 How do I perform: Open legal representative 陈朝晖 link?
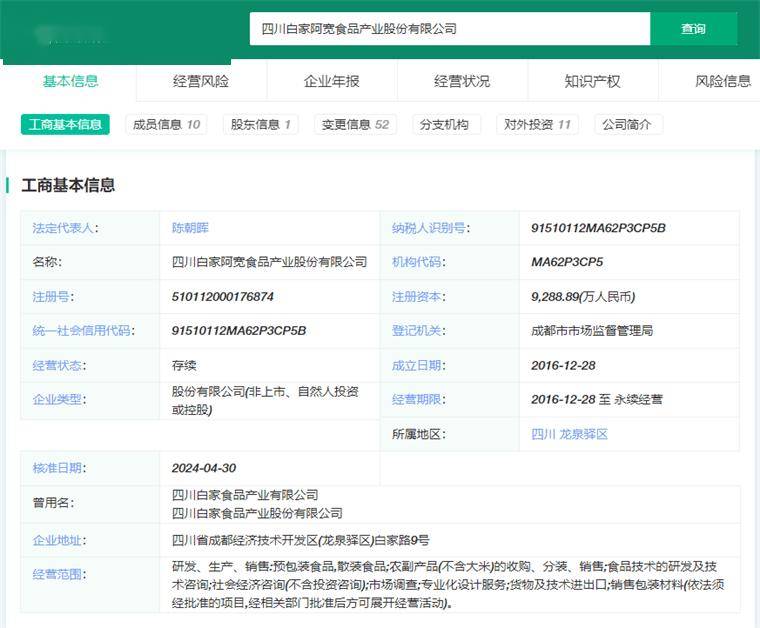point(190,228)
